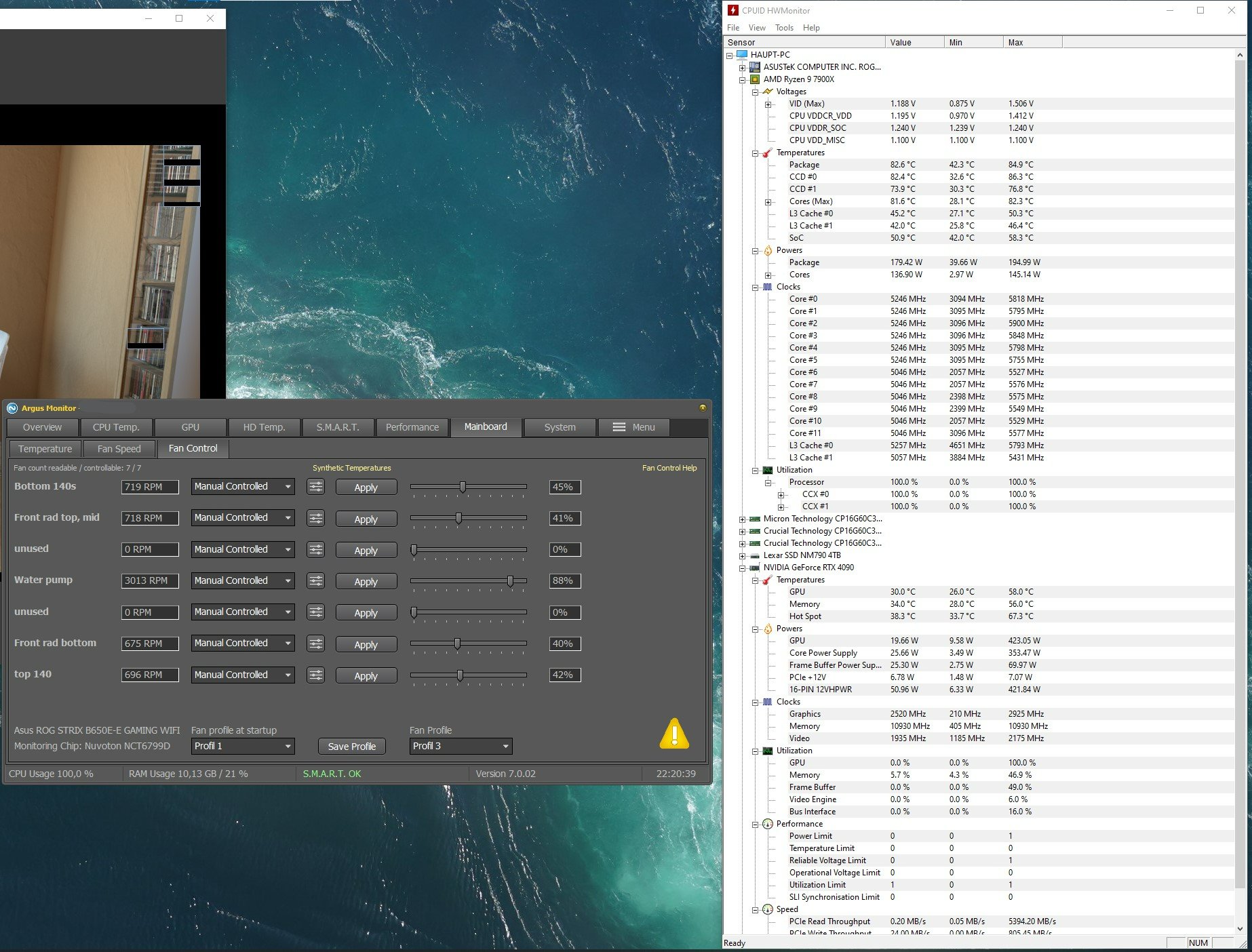Click settings icon beside Front rad top, mid
Viewport: 1252px width, 952px height.
pos(315,519)
